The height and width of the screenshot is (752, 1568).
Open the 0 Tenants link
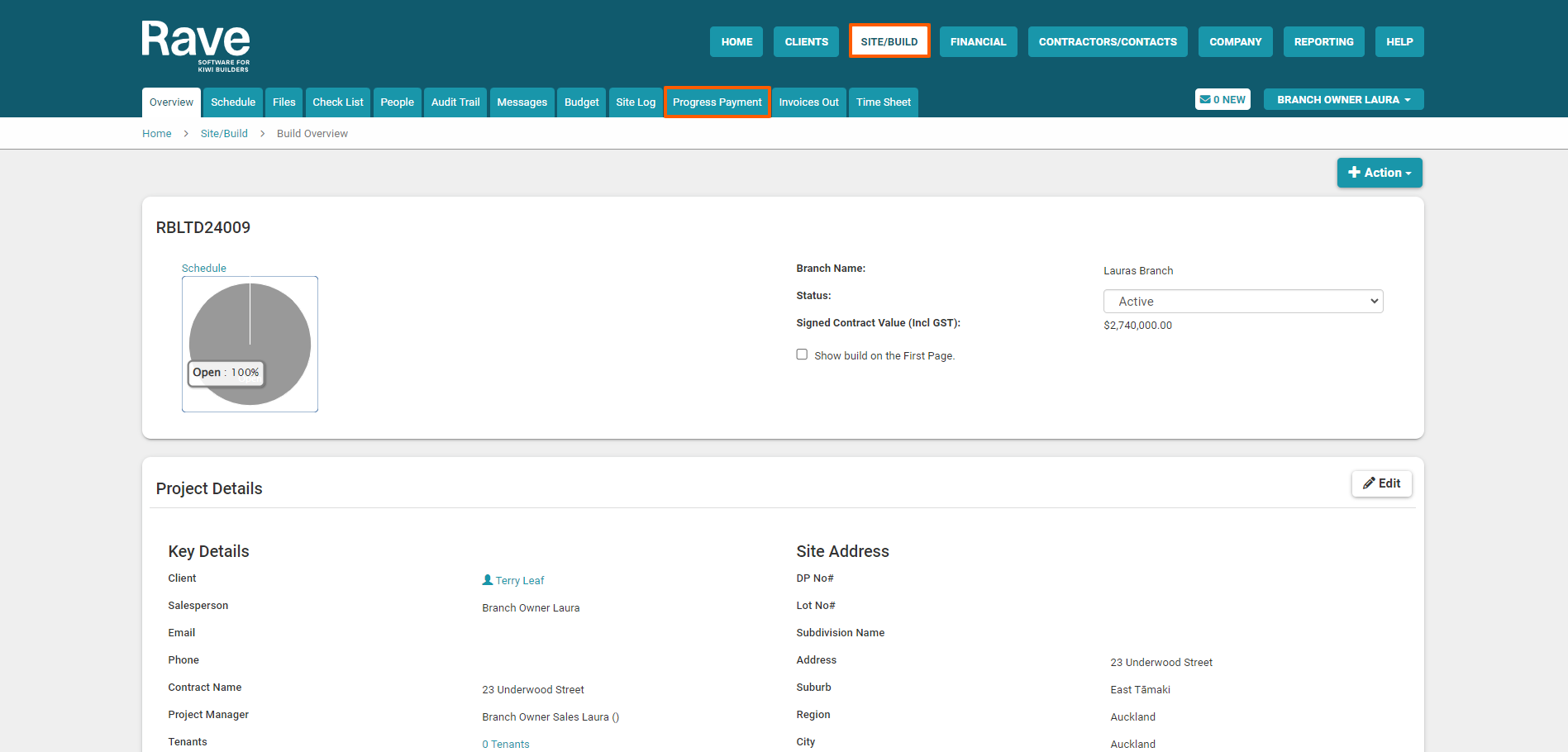[x=506, y=745]
